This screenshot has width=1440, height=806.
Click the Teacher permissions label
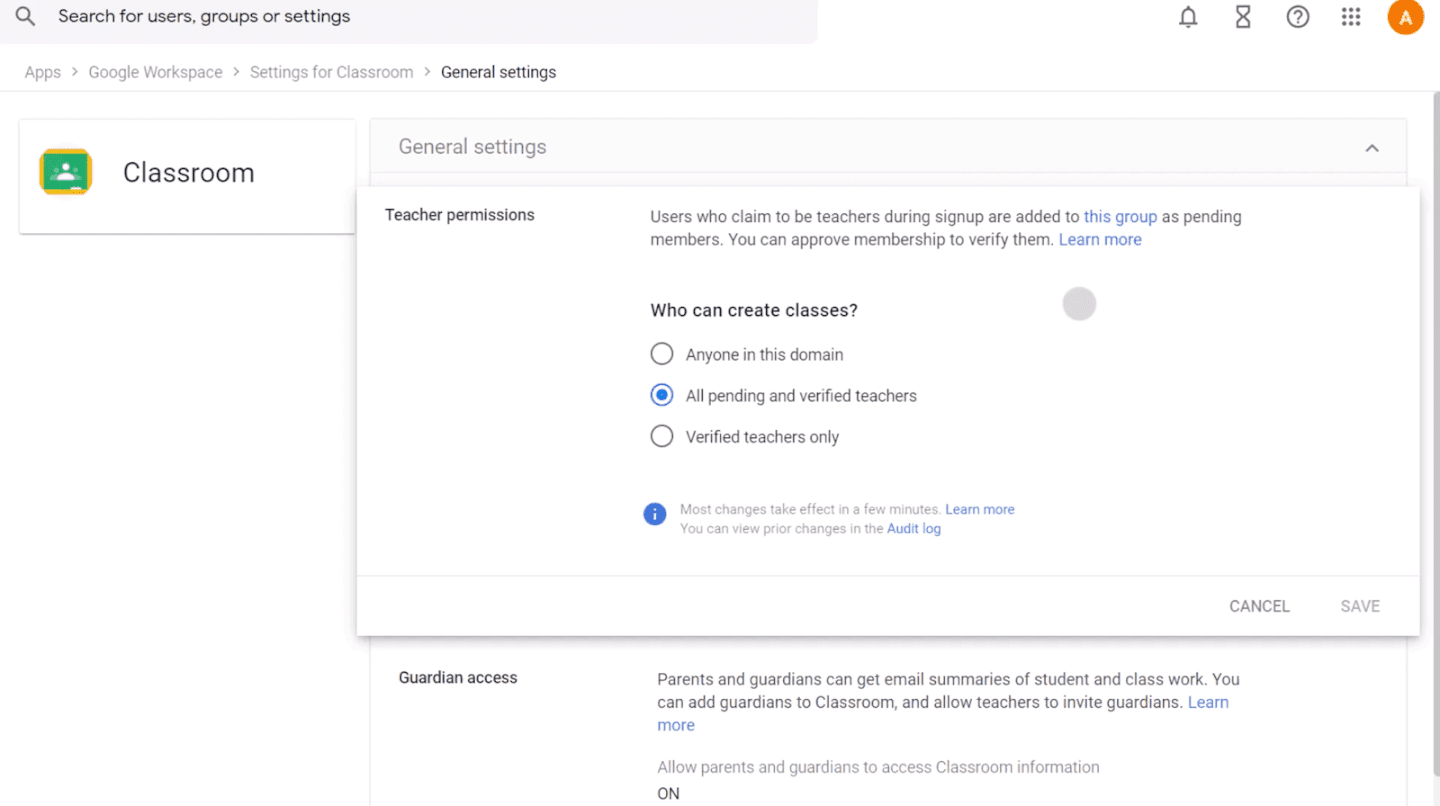(x=460, y=215)
